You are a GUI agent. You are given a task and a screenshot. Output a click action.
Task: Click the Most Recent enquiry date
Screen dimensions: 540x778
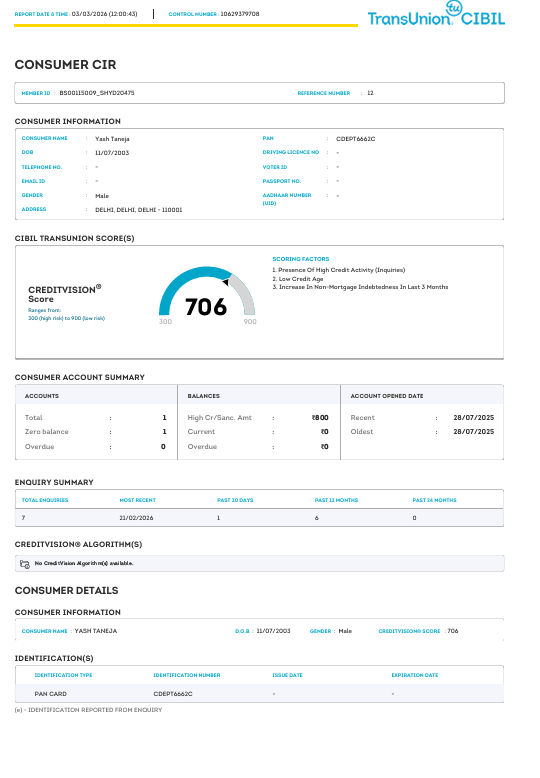(x=136, y=518)
